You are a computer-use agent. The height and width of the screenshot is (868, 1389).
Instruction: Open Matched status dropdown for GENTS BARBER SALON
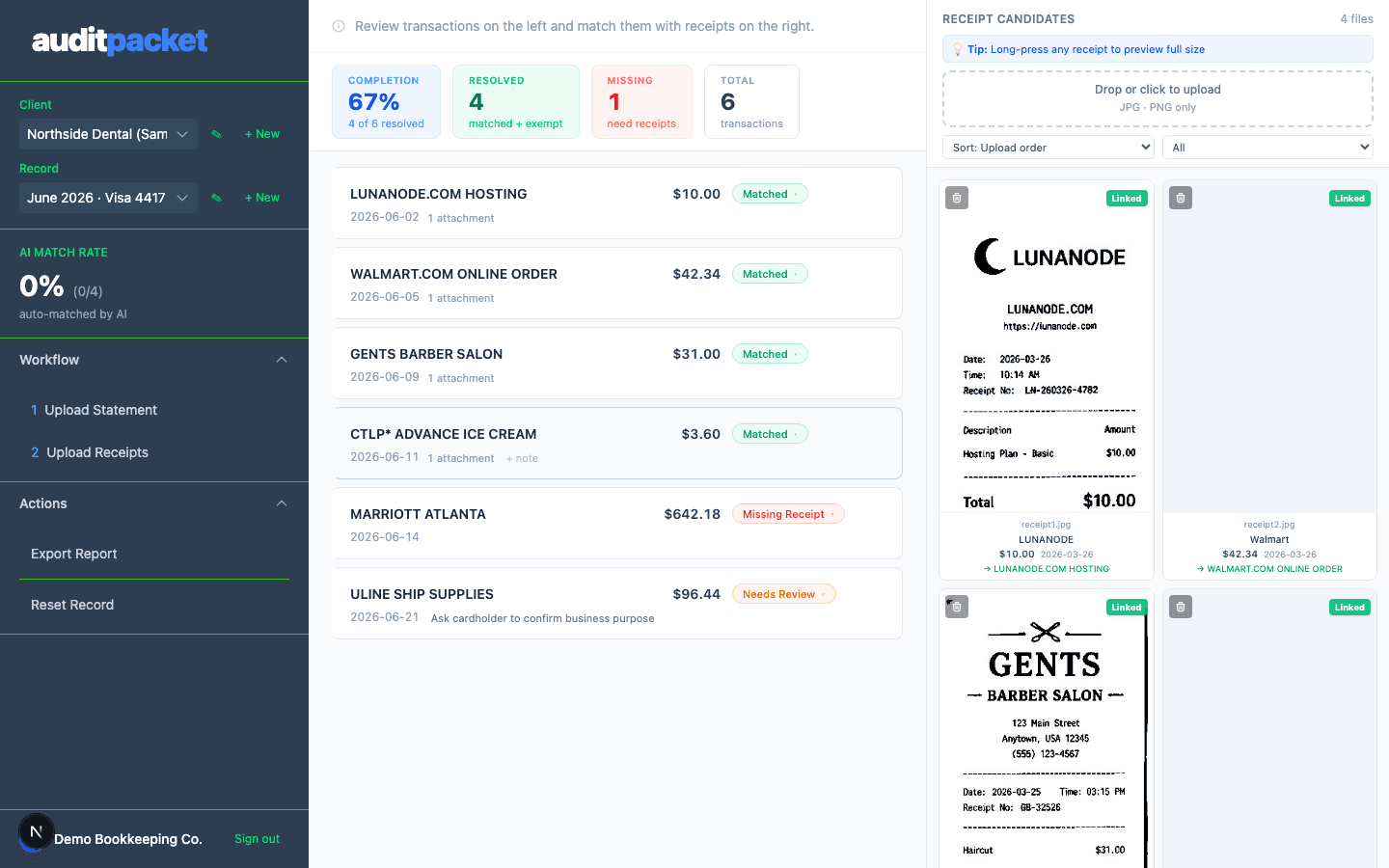(x=770, y=354)
